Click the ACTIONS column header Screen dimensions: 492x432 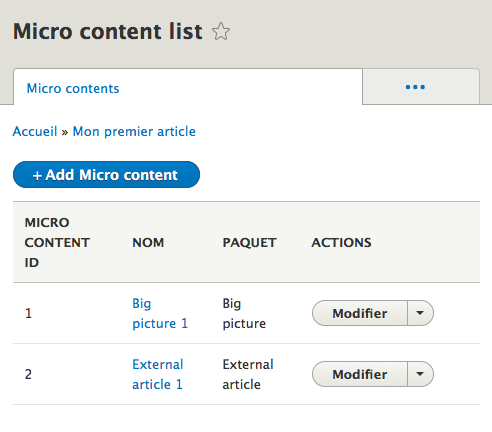tap(341, 242)
